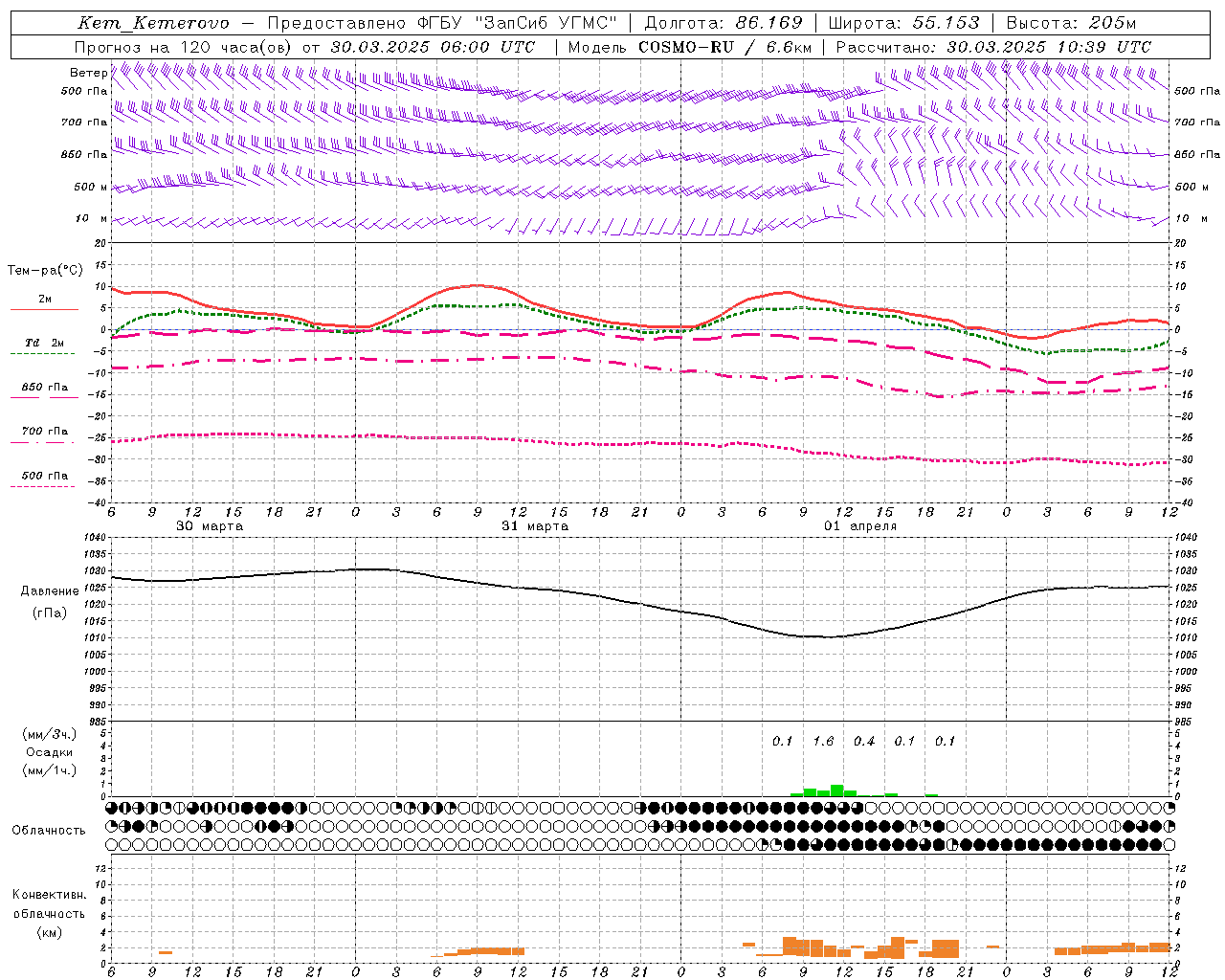Select the 0.4 precipitation value

[x=864, y=742]
